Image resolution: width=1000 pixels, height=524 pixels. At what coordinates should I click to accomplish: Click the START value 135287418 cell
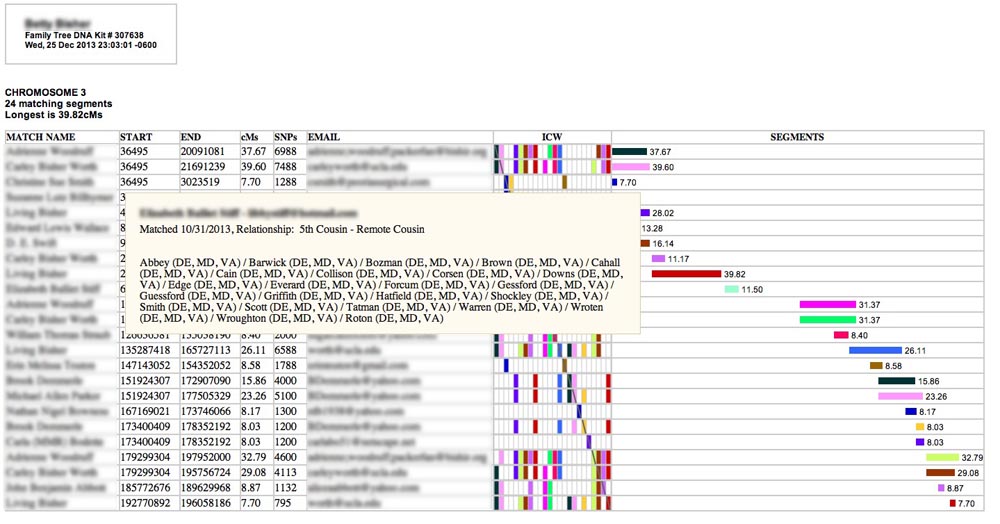(148, 351)
